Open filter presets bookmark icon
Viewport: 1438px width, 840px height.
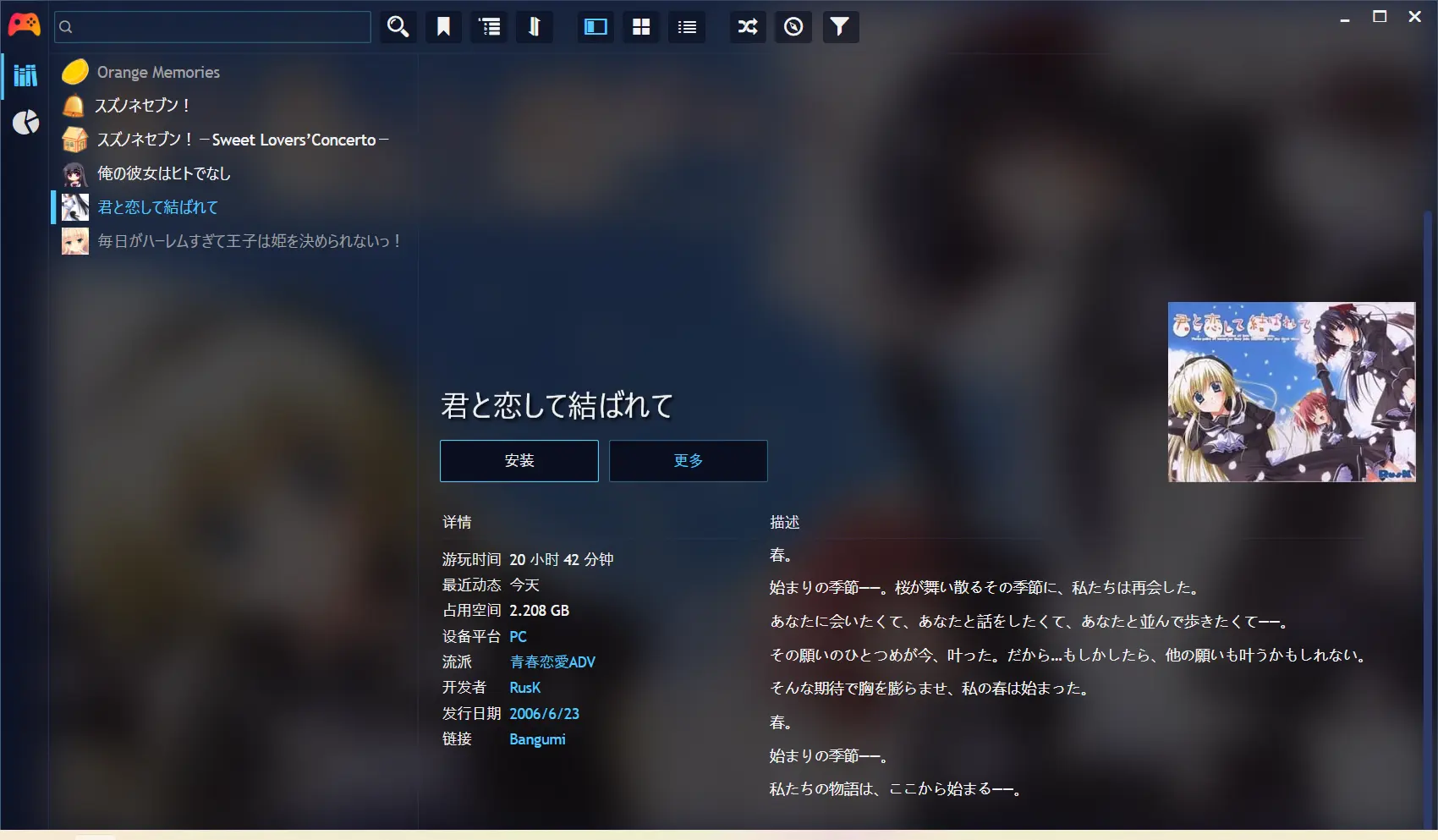443,27
